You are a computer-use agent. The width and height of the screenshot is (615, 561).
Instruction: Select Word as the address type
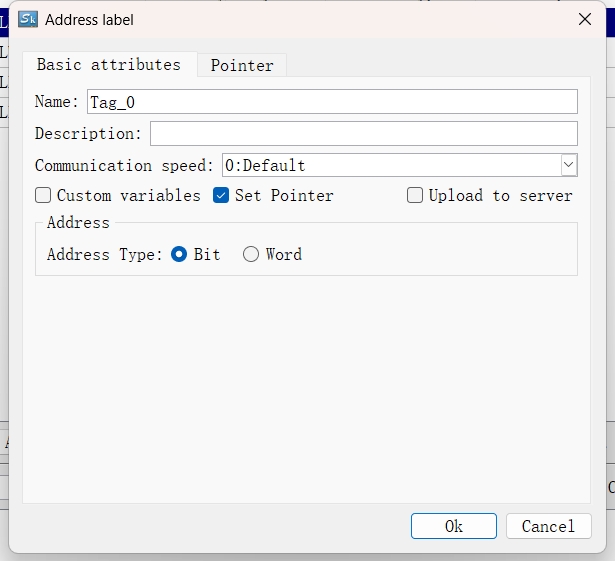pyautogui.click(x=251, y=254)
